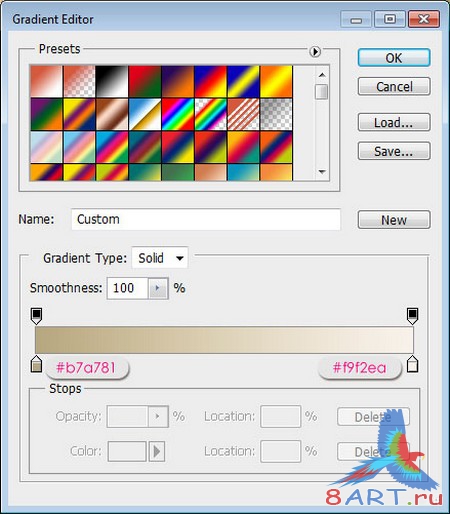Open the Gradient Type dropdown
The height and width of the screenshot is (514, 450).
[x=160, y=258]
